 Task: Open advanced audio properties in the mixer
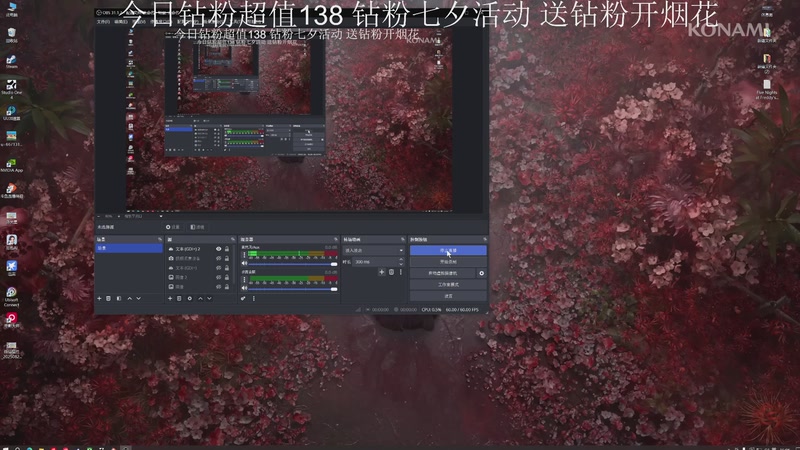(243, 298)
